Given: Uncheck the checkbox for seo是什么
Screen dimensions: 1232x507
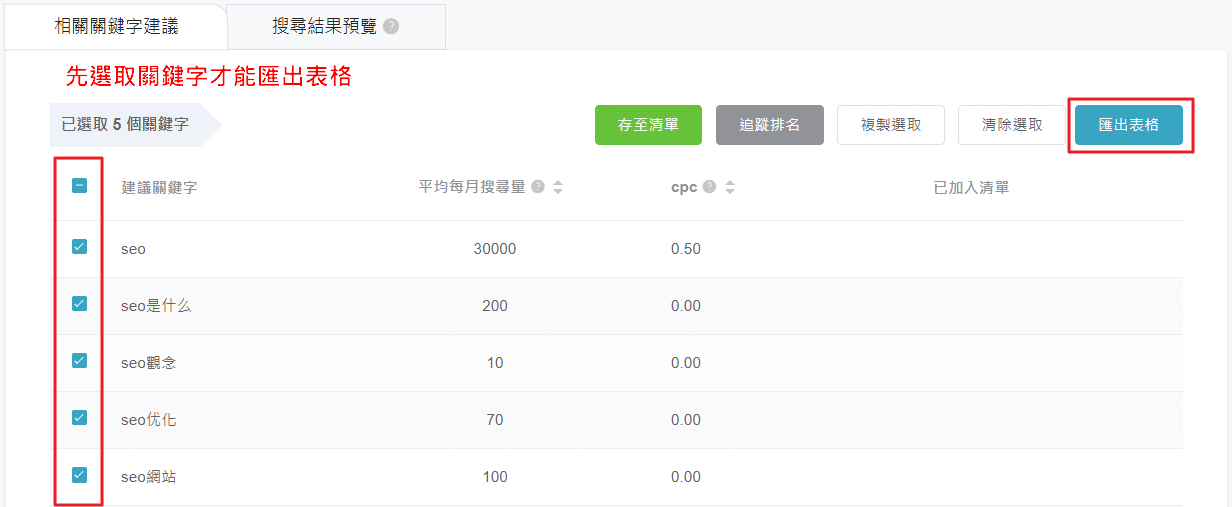Looking at the screenshot, I should pos(80,304).
